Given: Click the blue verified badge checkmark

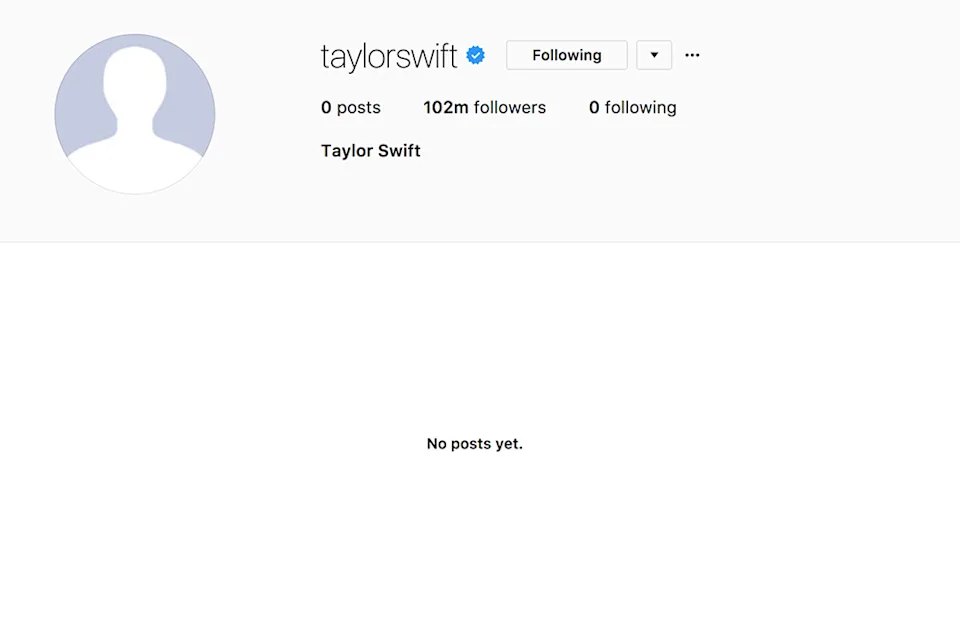Looking at the screenshot, I should pyautogui.click(x=475, y=55).
